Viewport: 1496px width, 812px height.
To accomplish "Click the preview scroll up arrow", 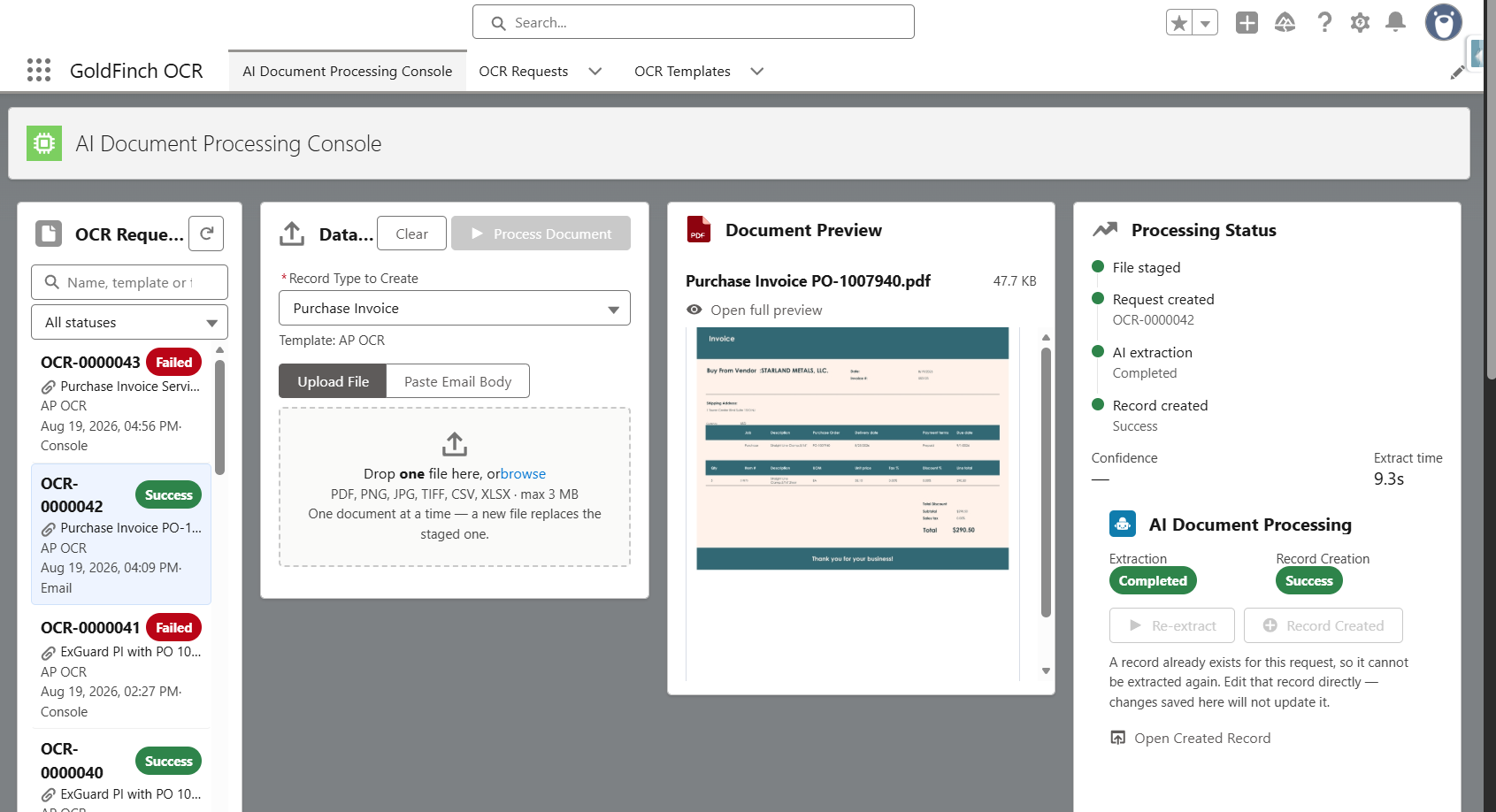I will click(1046, 337).
